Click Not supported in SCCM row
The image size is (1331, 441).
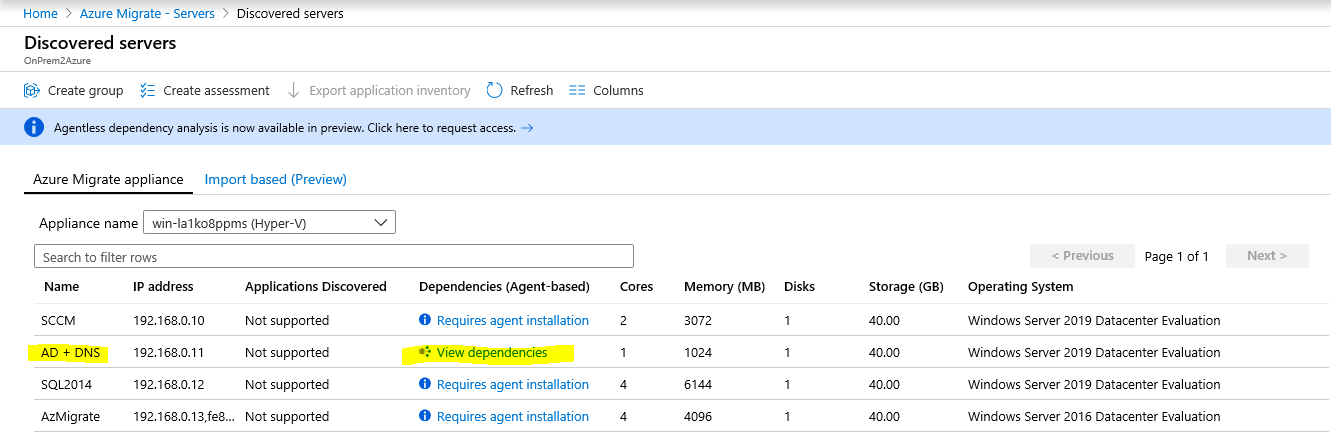point(287,320)
